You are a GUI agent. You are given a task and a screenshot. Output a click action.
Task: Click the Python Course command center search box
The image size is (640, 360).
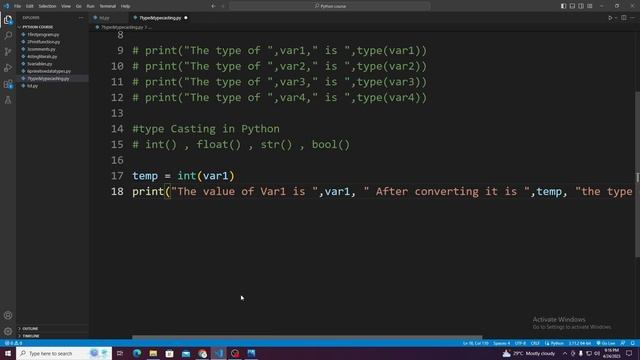tap(330, 6)
